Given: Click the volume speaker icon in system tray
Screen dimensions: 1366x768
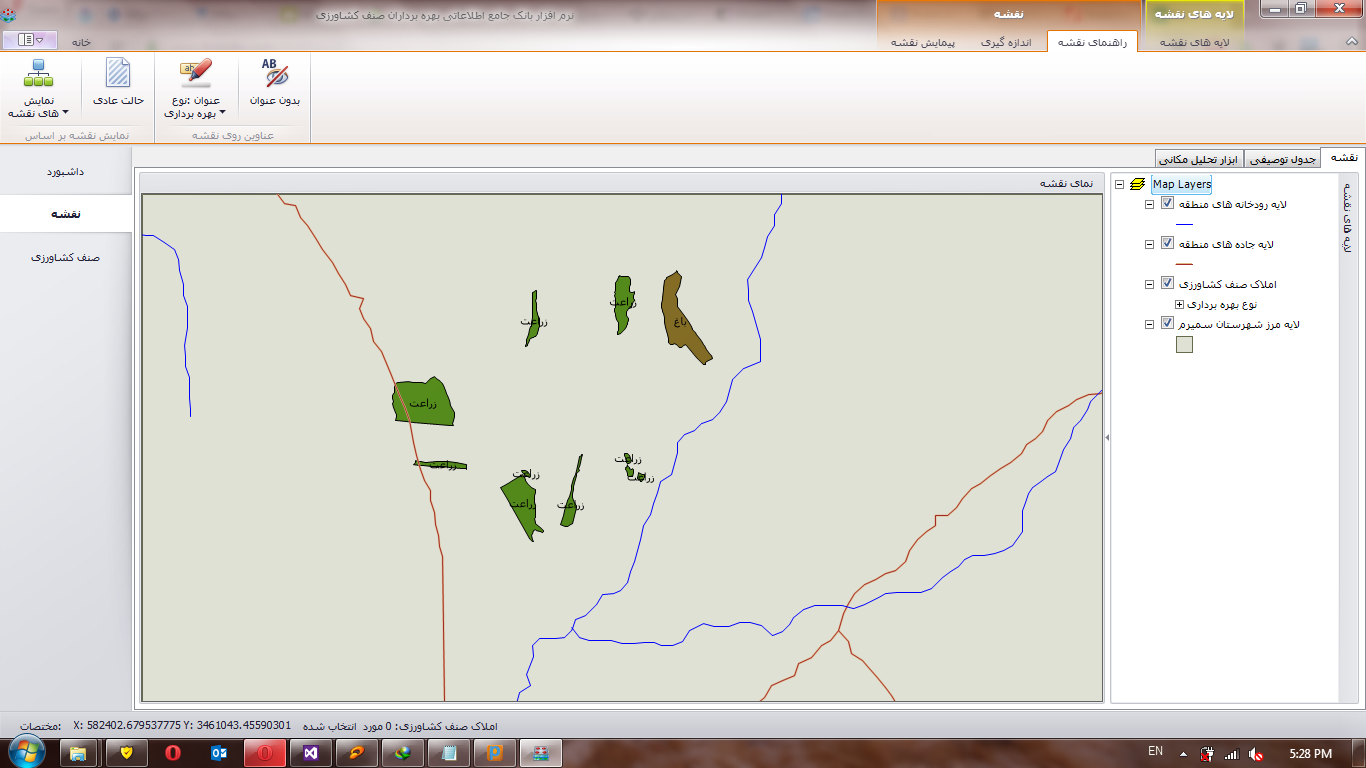Looking at the screenshot, I should (1256, 753).
